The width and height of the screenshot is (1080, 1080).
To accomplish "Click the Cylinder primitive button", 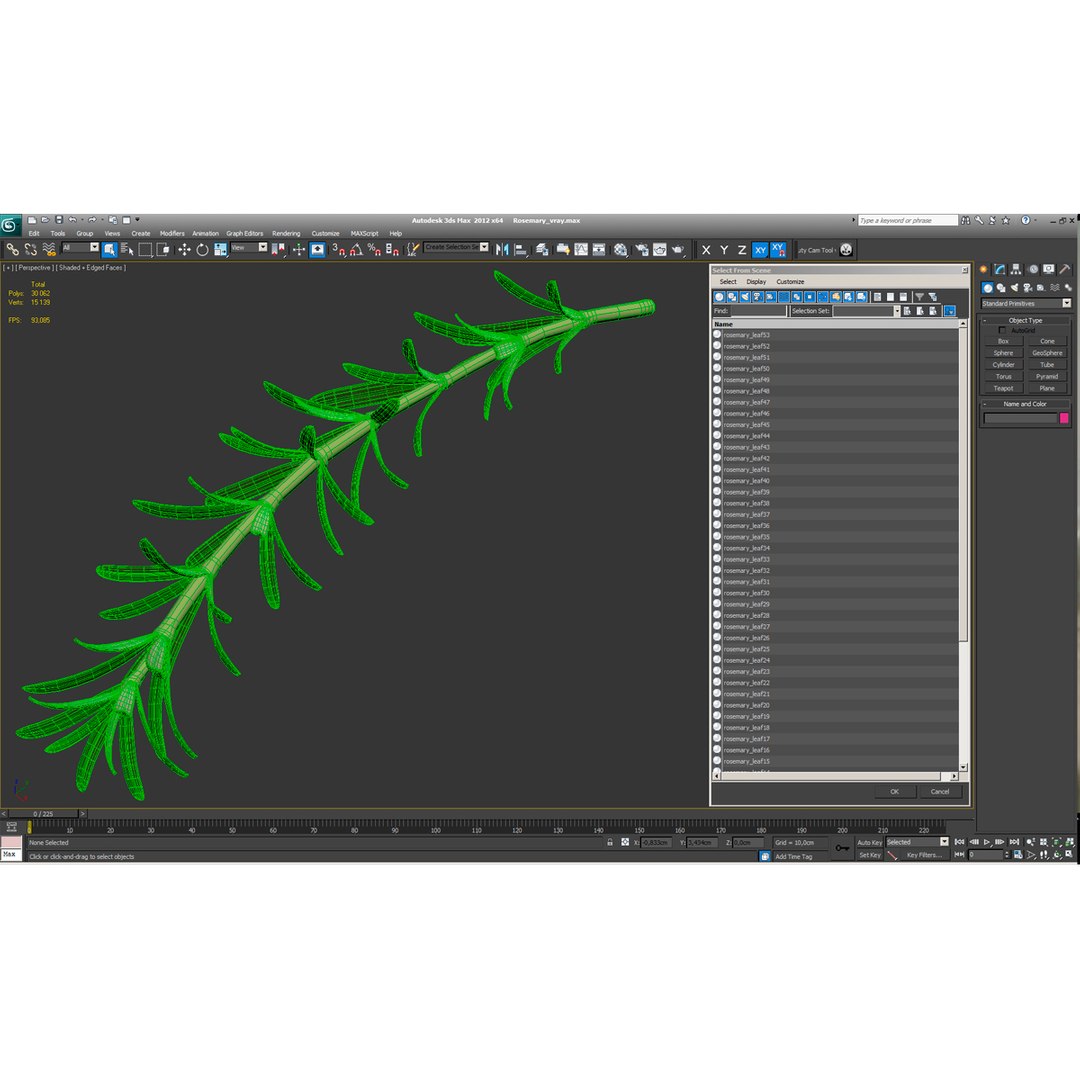I will click(1003, 365).
